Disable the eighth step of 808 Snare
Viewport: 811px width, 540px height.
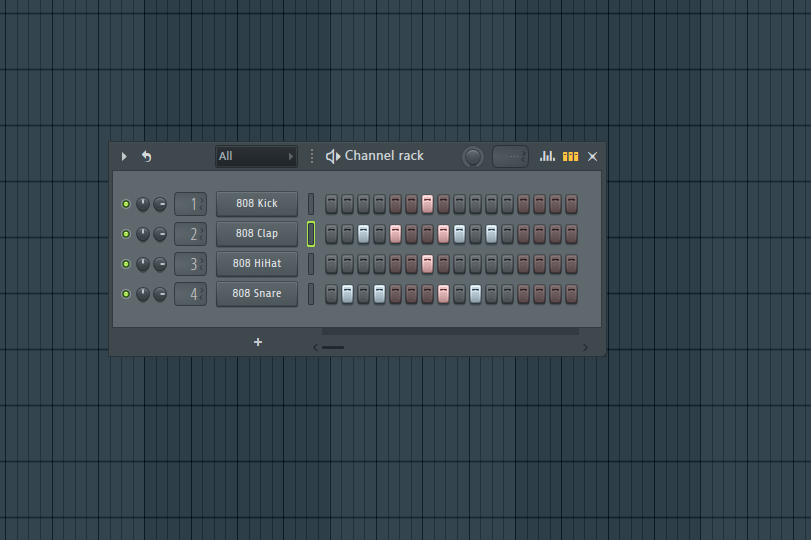443,294
